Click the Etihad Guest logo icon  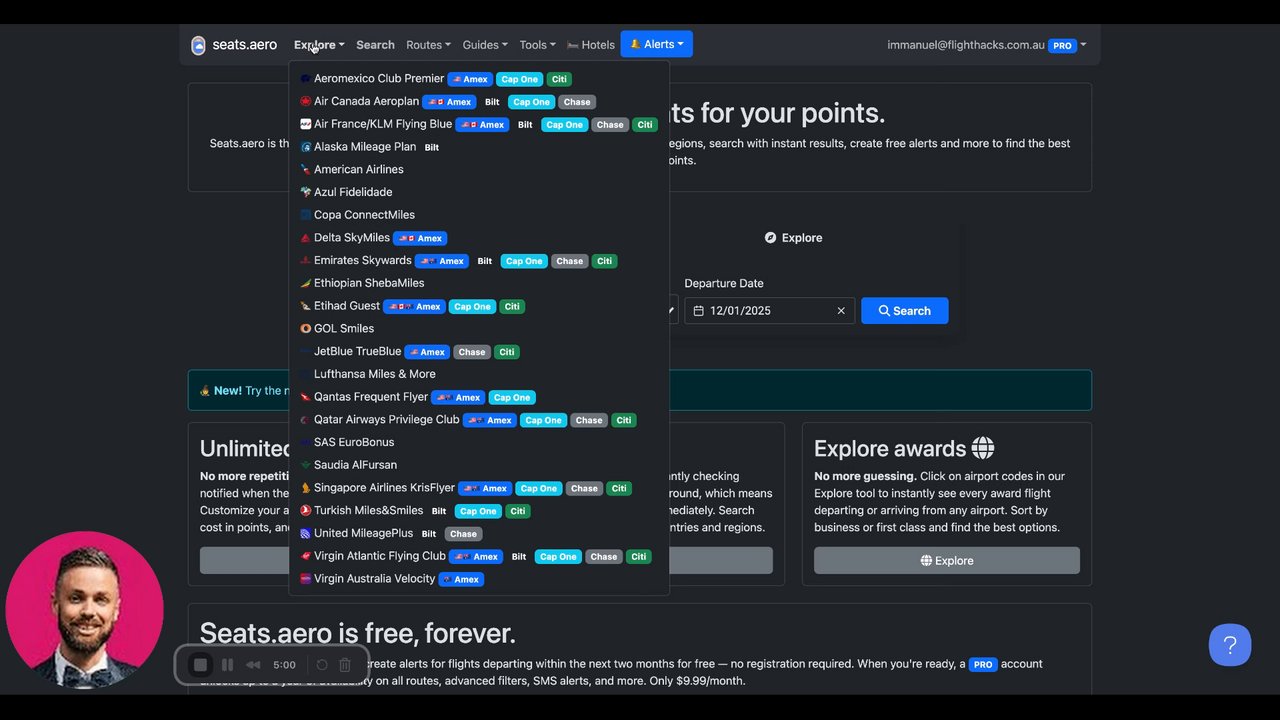point(306,306)
